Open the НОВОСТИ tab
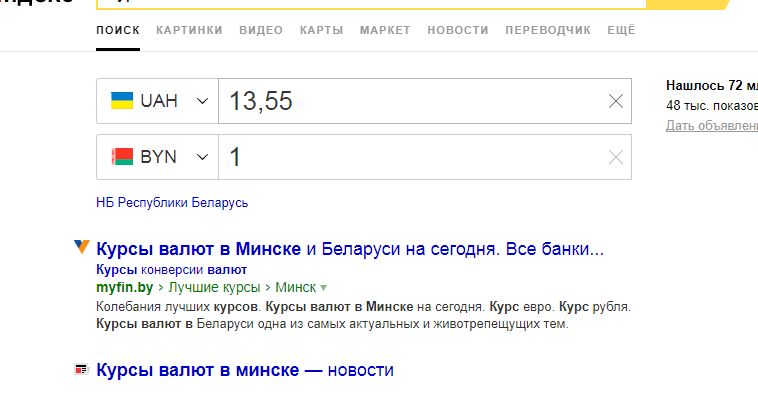758x394 pixels. [458, 30]
